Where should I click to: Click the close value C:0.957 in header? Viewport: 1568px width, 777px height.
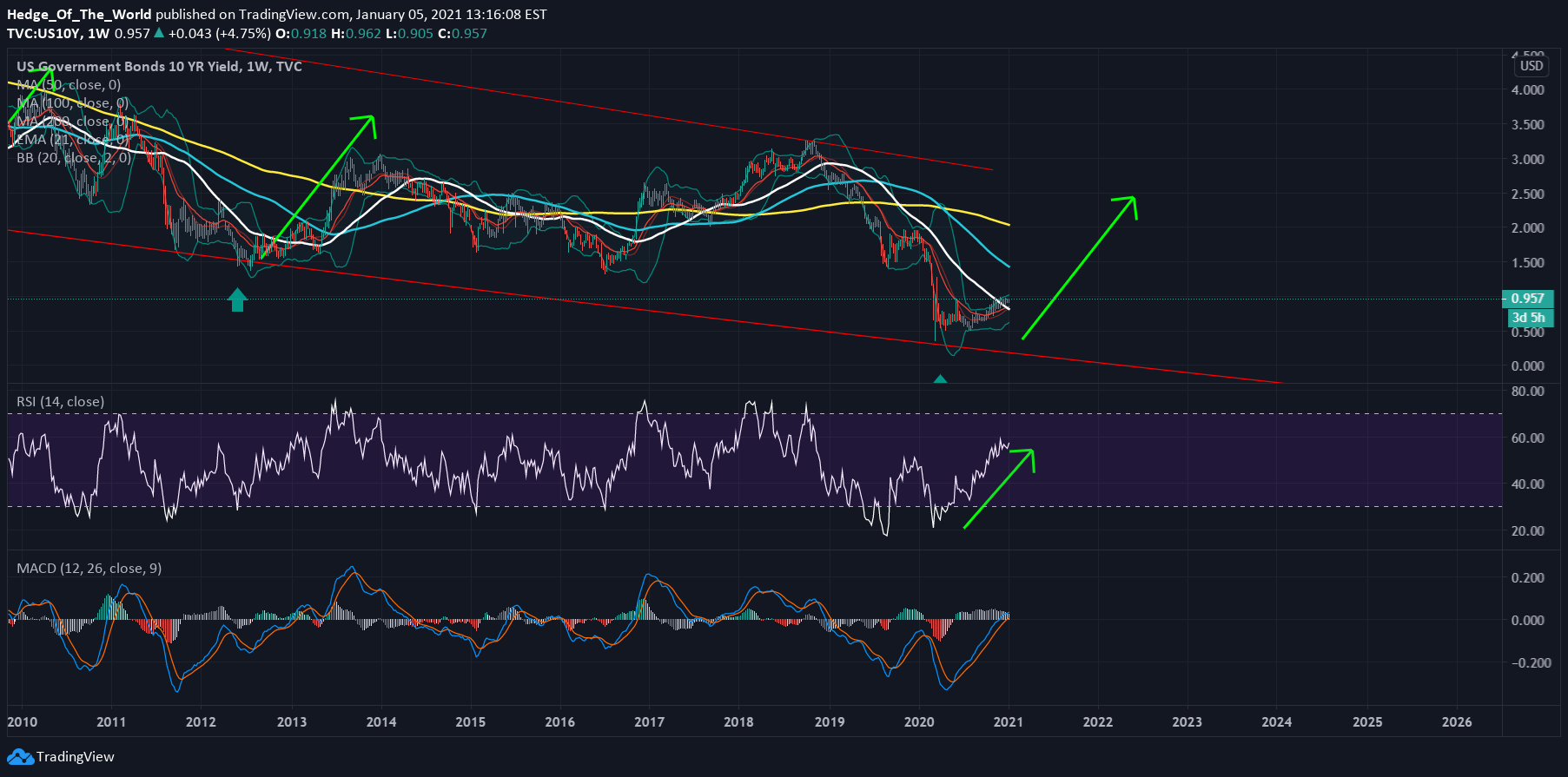(462, 33)
